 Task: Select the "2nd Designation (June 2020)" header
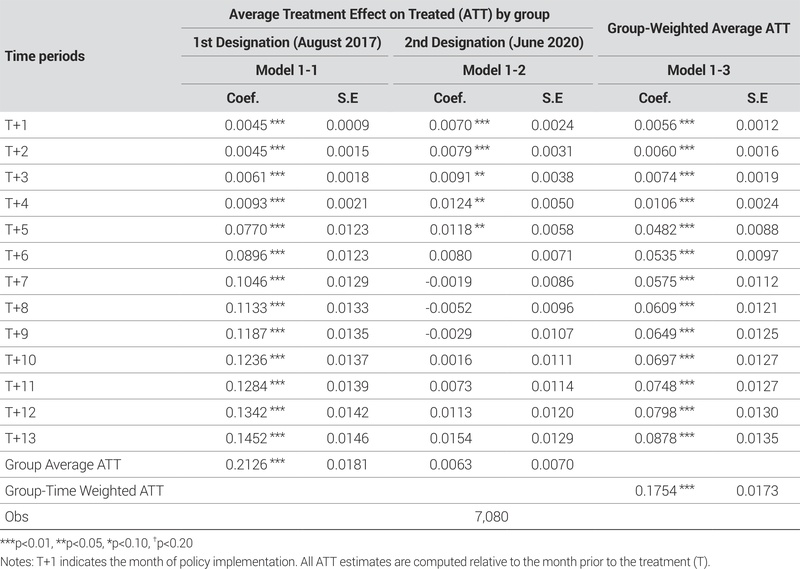pos(494,45)
